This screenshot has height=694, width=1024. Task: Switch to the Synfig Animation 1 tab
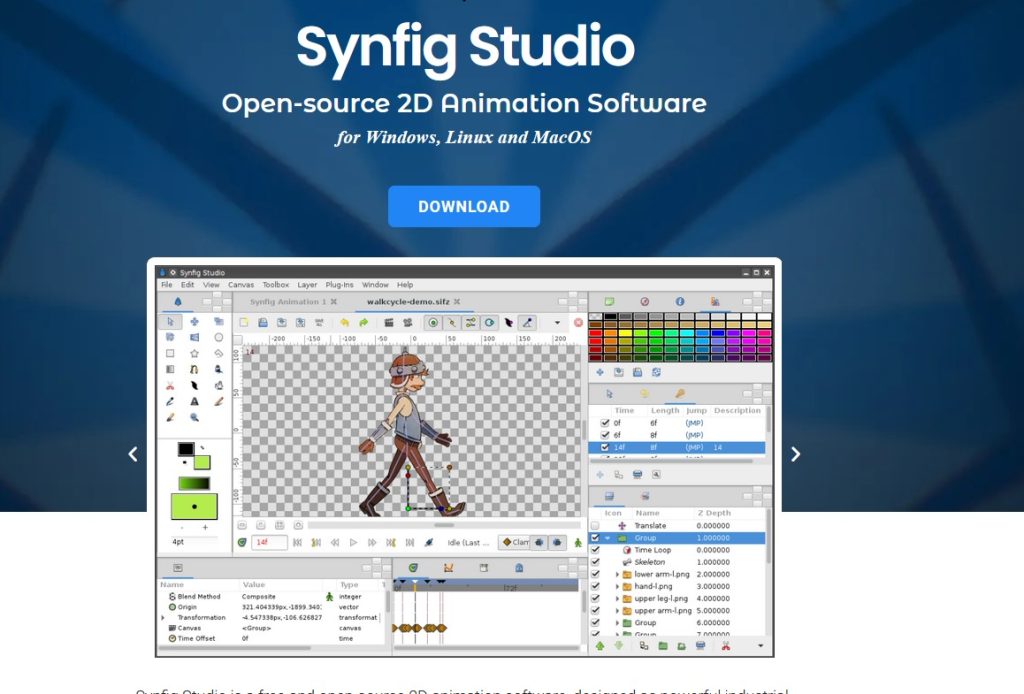pyautogui.click(x=287, y=302)
